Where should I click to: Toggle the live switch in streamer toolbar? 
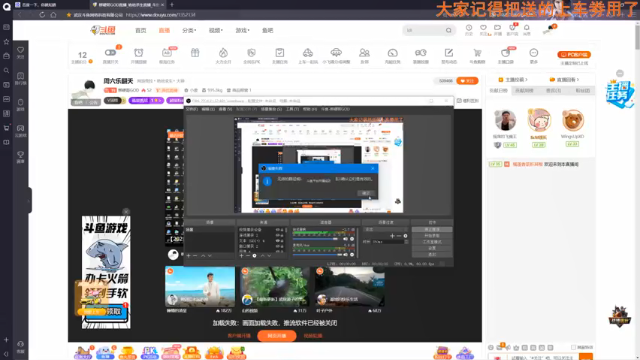(110, 53)
